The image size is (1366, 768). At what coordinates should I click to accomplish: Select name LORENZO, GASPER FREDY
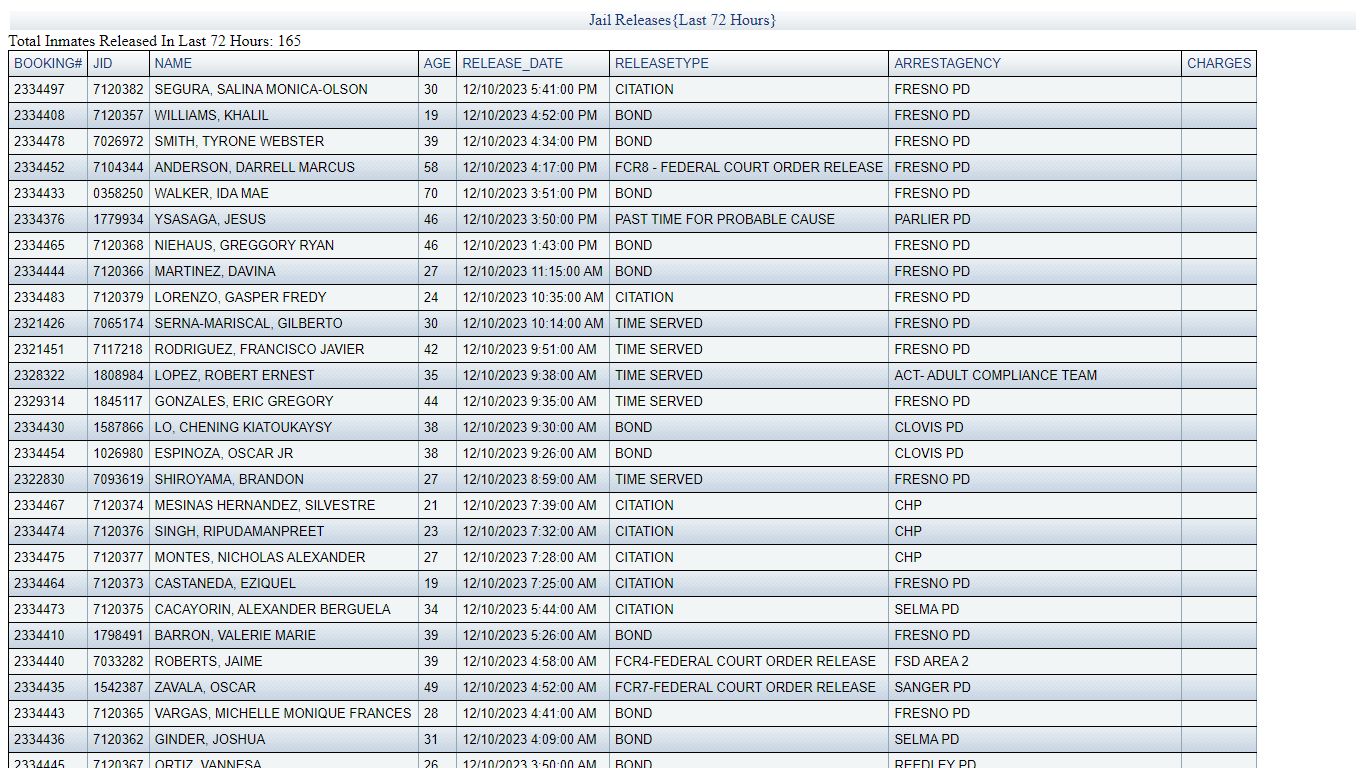(x=240, y=297)
